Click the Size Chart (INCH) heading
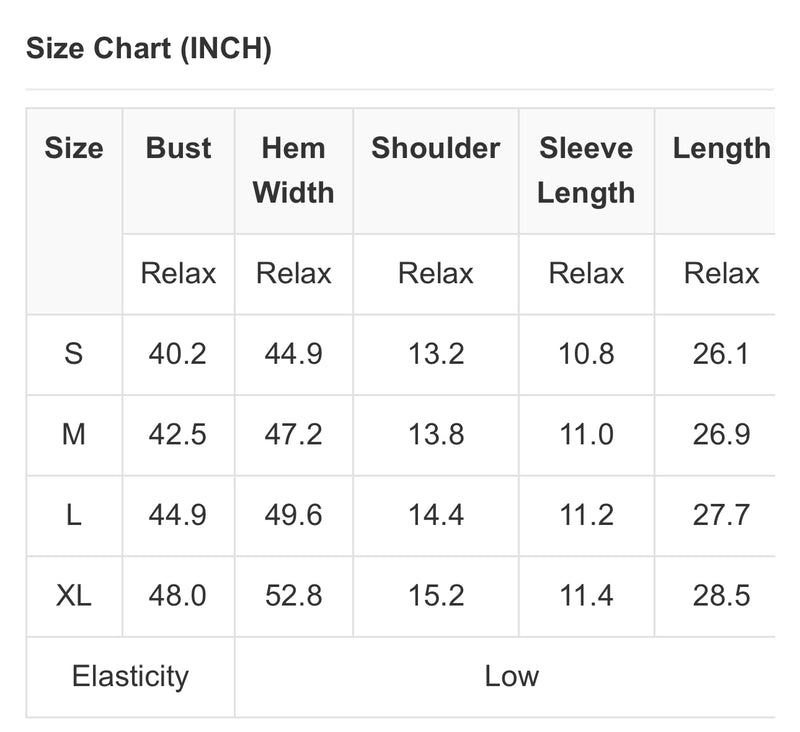The height and width of the screenshot is (732, 800). point(148,48)
